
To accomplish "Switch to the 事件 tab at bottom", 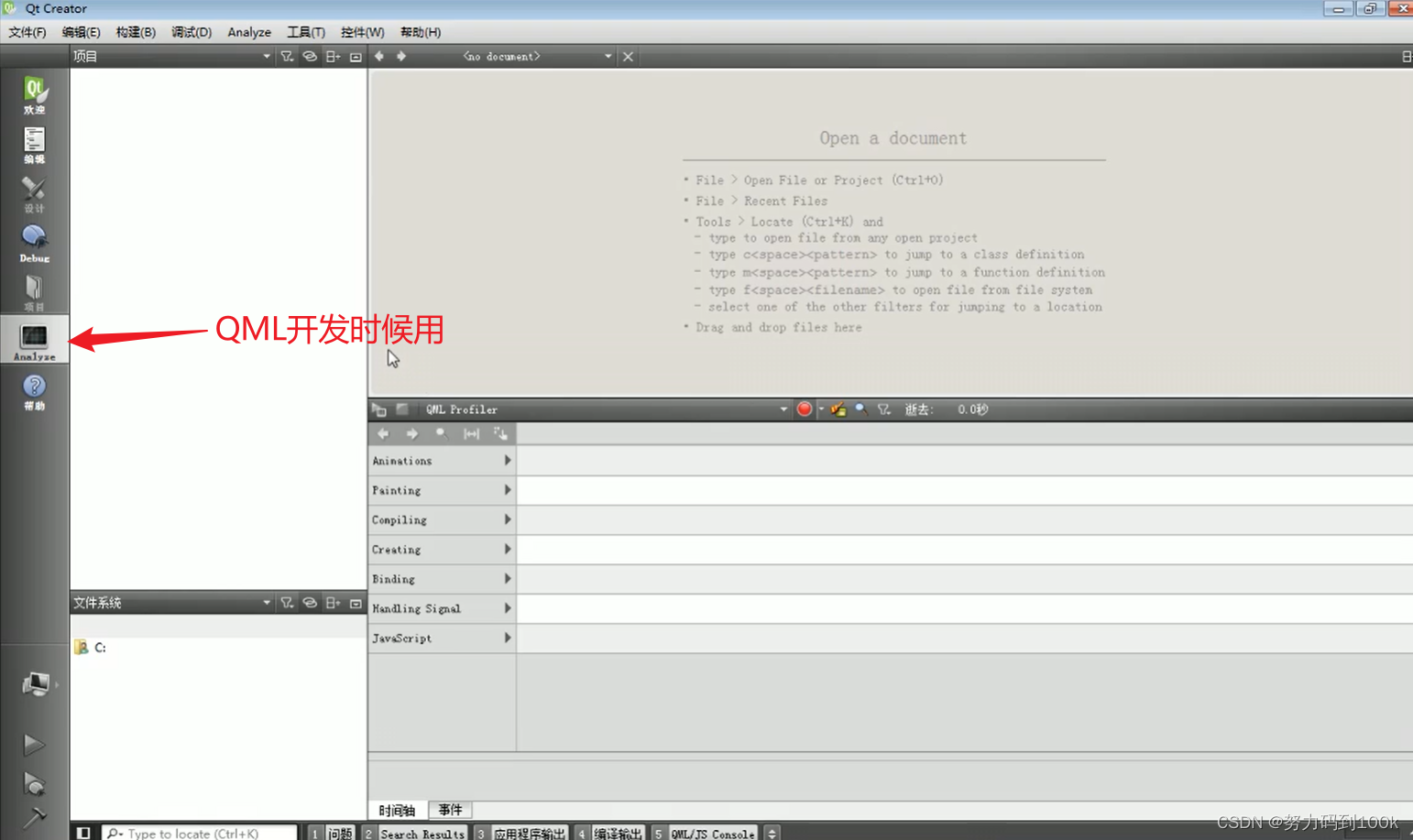I will pyautogui.click(x=450, y=810).
